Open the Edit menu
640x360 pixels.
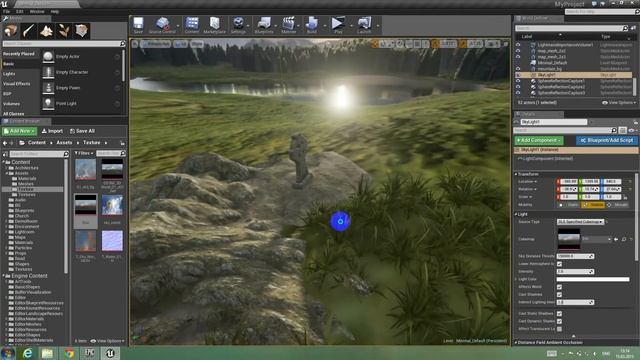[x=20, y=11]
